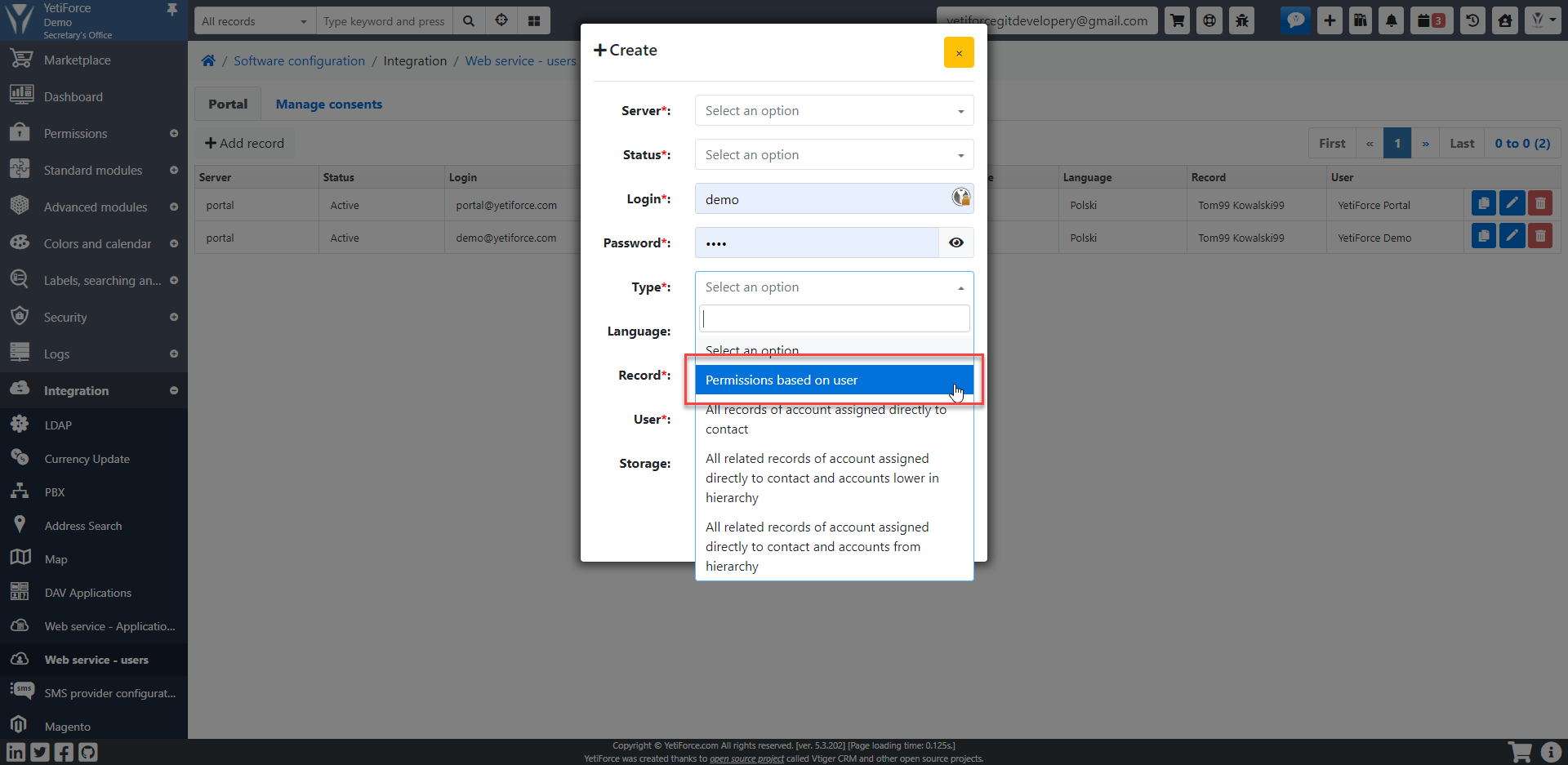Open the Server dropdown
Viewport: 1568px width, 765px height.
[x=834, y=110]
